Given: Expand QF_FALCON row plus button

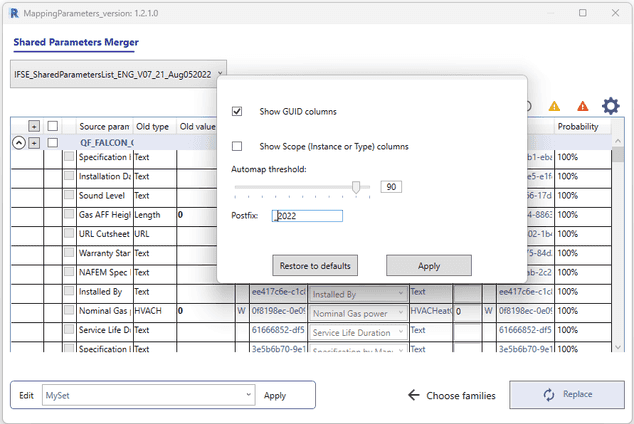Looking at the screenshot, I should click(x=34, y=143).
